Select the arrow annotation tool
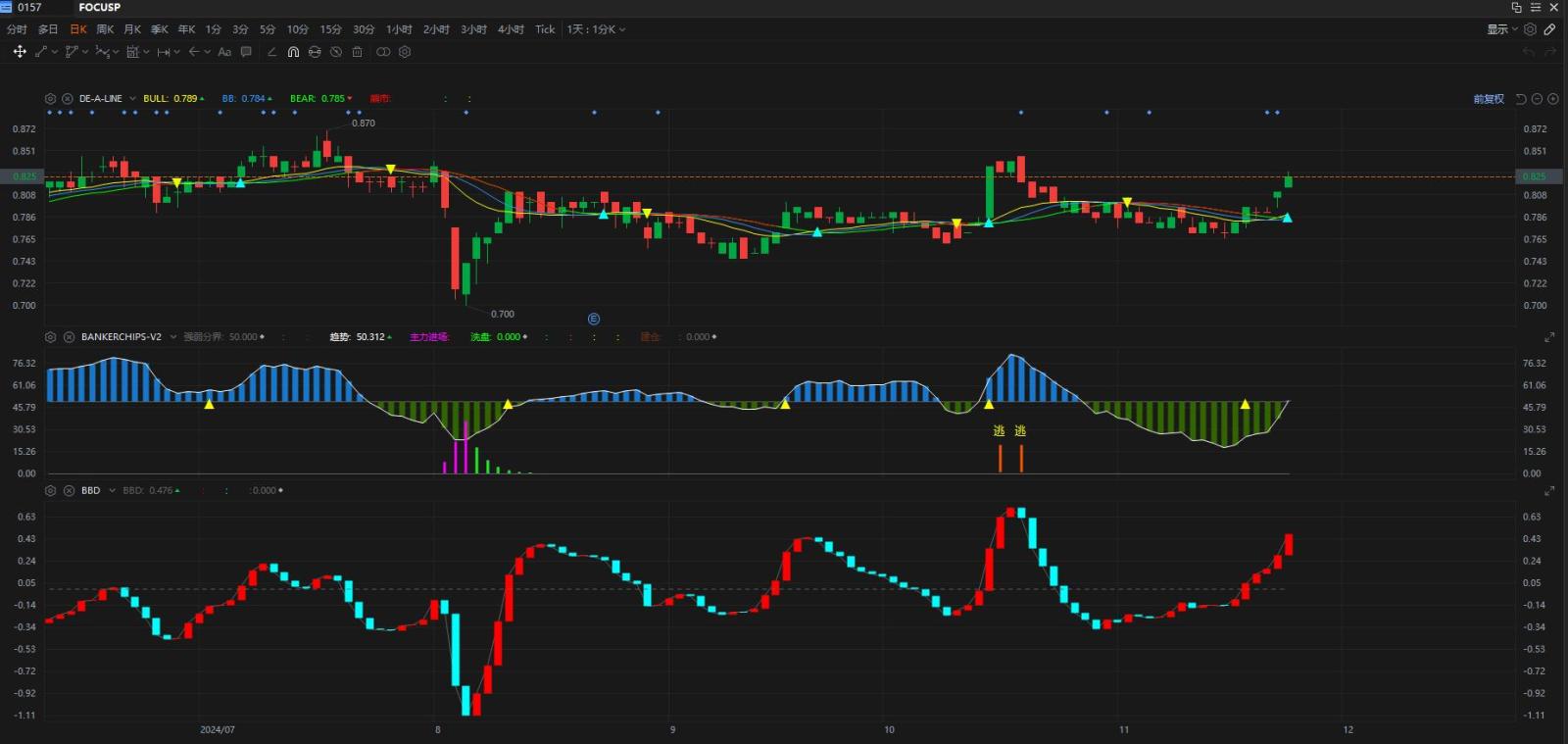1568x744 pixels. (194, 52)
